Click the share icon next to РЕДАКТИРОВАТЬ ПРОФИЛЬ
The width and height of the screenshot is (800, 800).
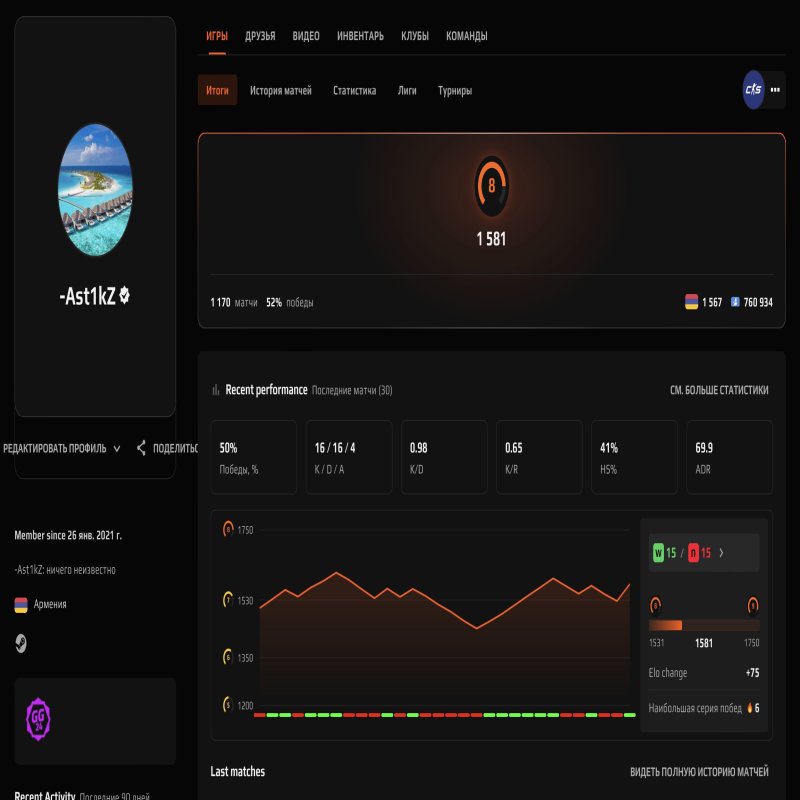click(x=141, y=448)
